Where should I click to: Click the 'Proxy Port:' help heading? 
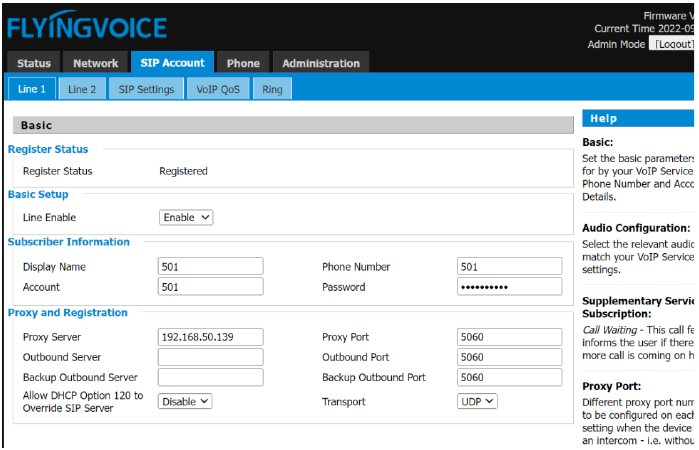pos(612,386)
